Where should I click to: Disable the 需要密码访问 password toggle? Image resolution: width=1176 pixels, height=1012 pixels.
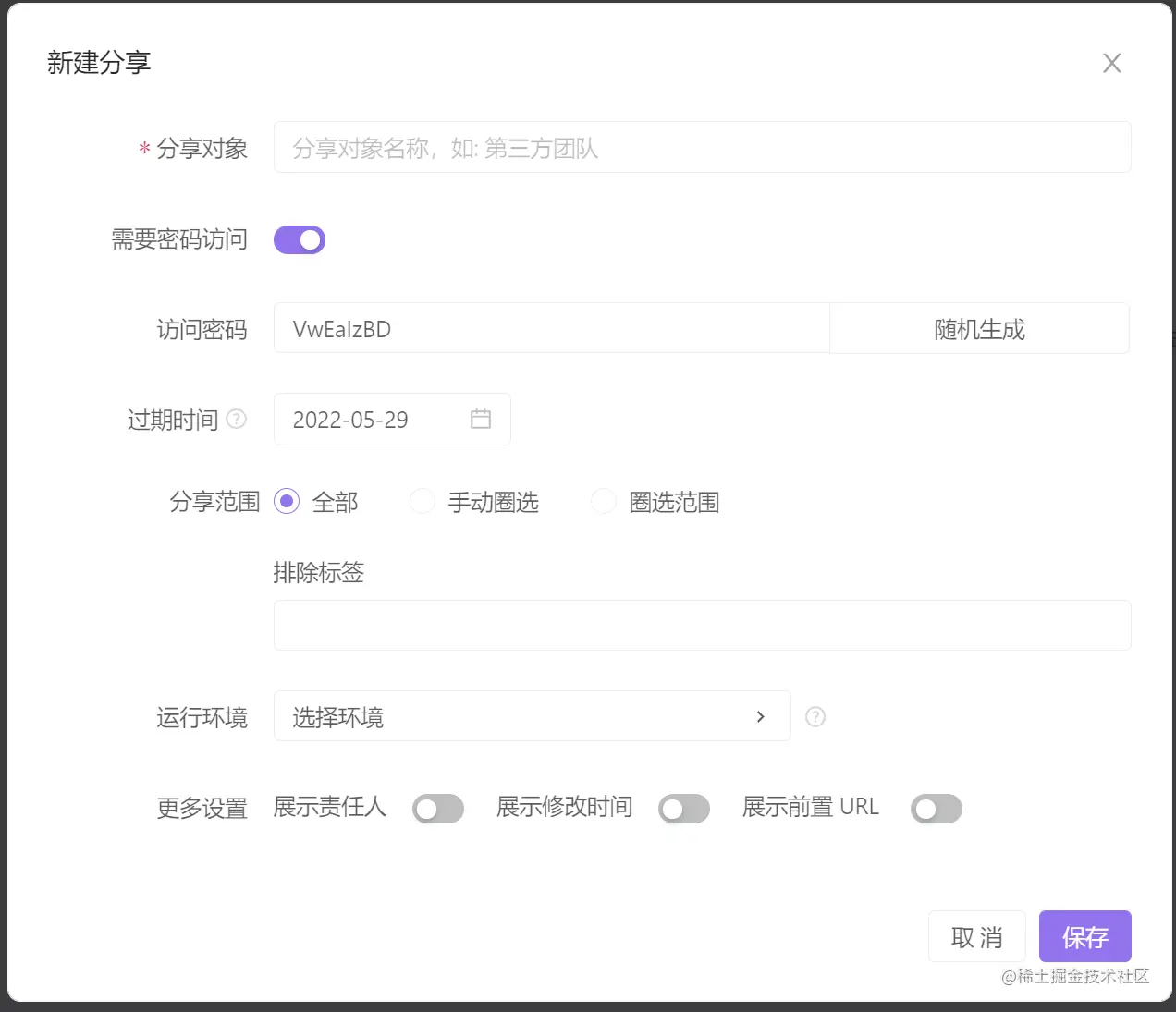coord(299,239)
